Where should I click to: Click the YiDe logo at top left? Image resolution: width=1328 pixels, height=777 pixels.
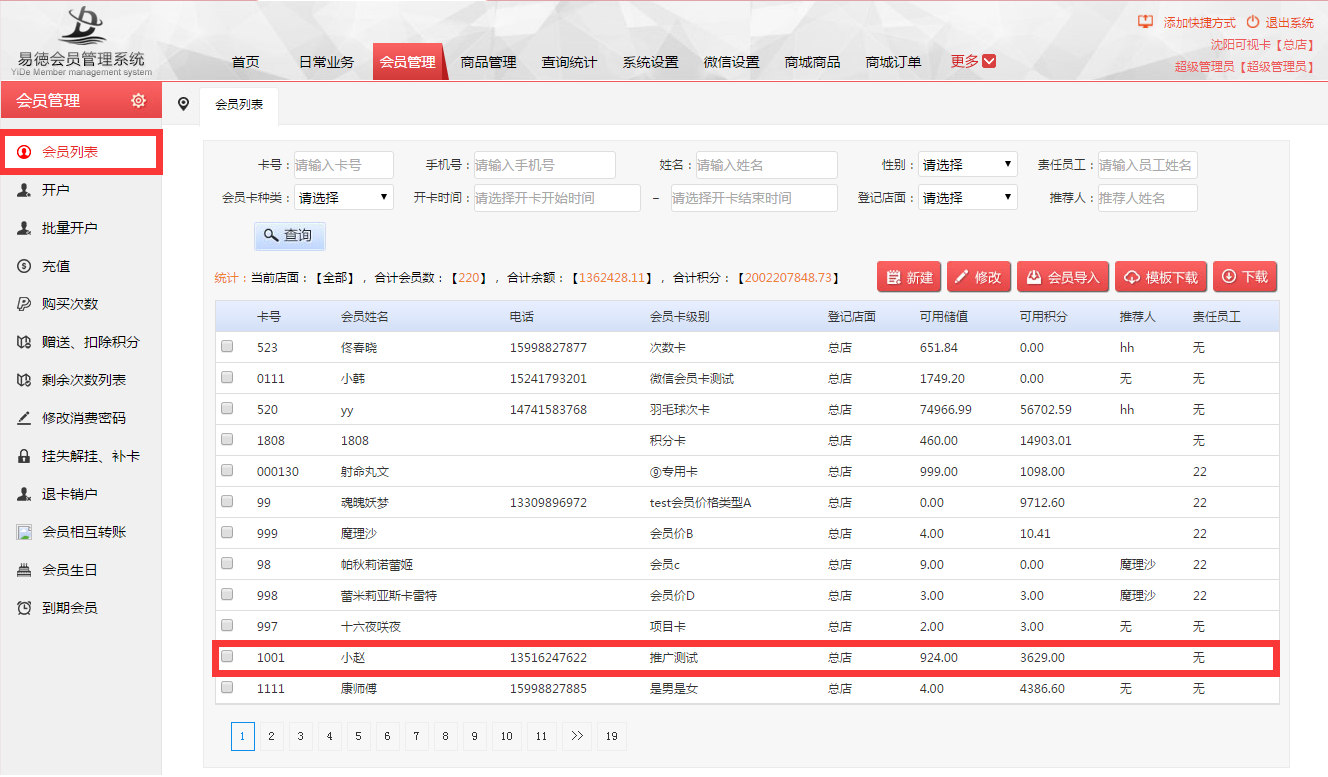pos(84,40)
